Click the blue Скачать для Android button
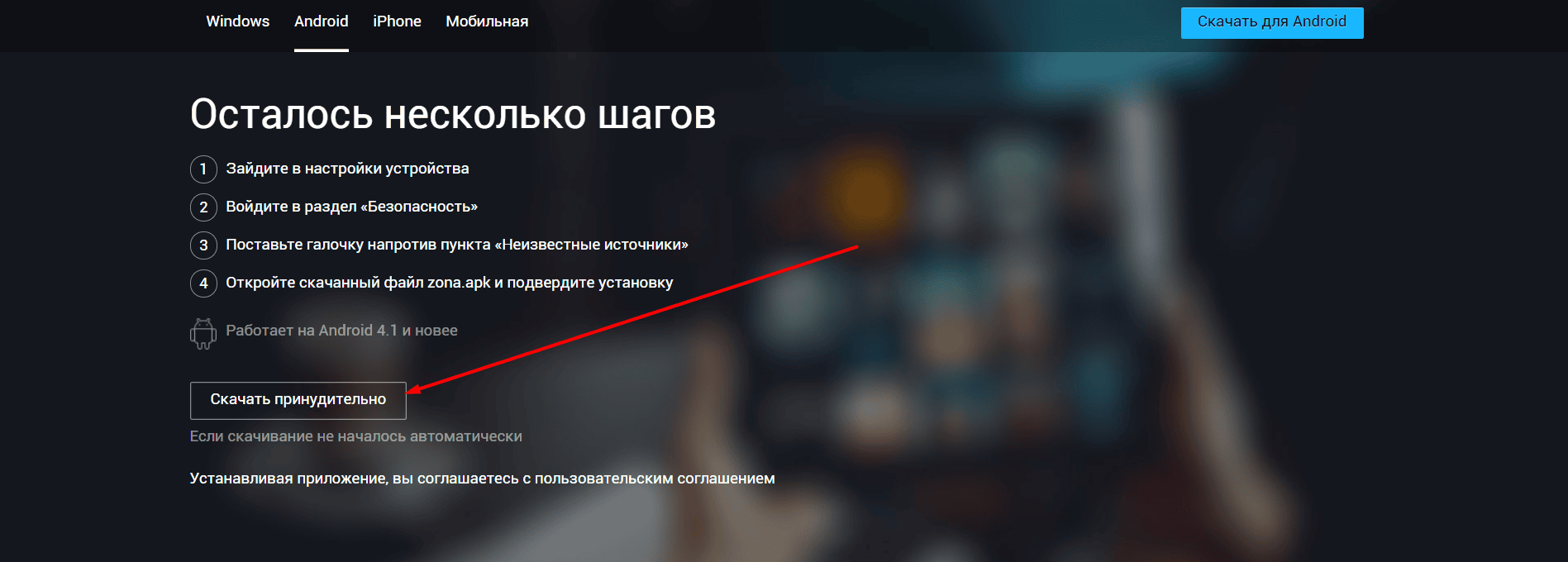This screenshot has height=562, width=1568. [x=1272, y=22]
